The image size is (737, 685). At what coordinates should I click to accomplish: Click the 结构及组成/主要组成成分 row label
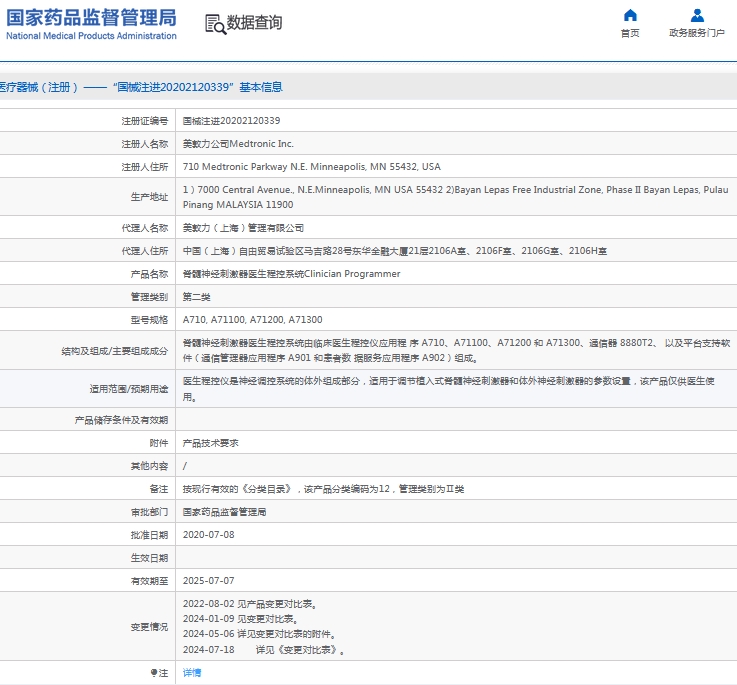pos(115,351)
